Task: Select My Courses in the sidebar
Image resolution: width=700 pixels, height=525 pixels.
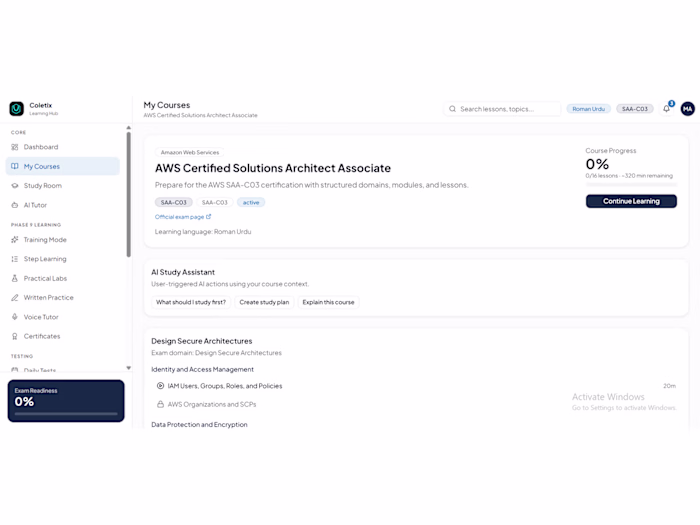Action: (x=62, y=166)
